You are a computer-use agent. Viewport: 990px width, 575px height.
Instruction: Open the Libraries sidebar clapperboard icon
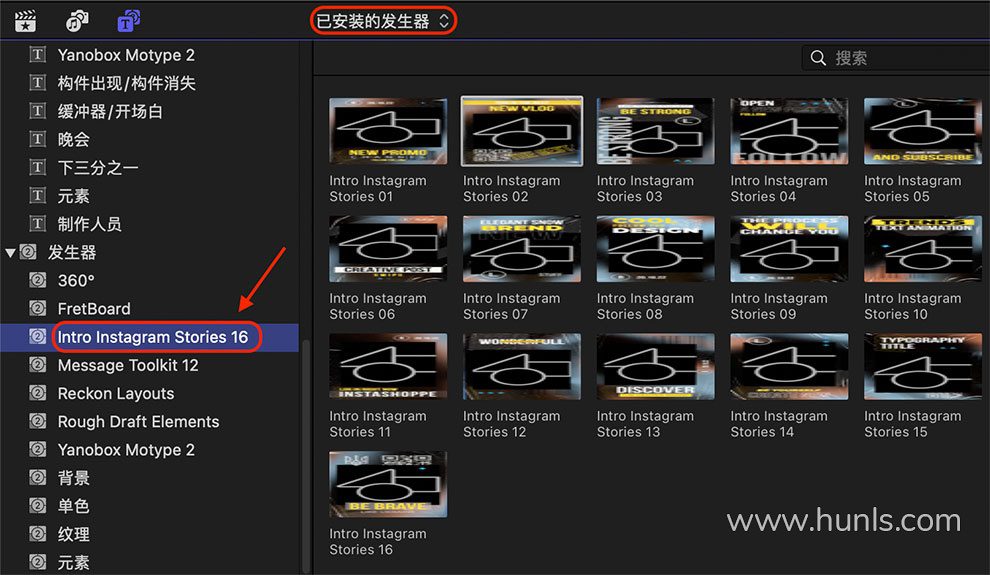click(25, 21)
